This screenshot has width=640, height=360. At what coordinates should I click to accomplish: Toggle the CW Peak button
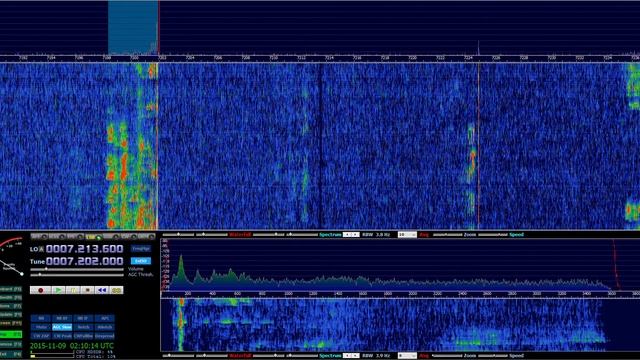pos(62,336)
